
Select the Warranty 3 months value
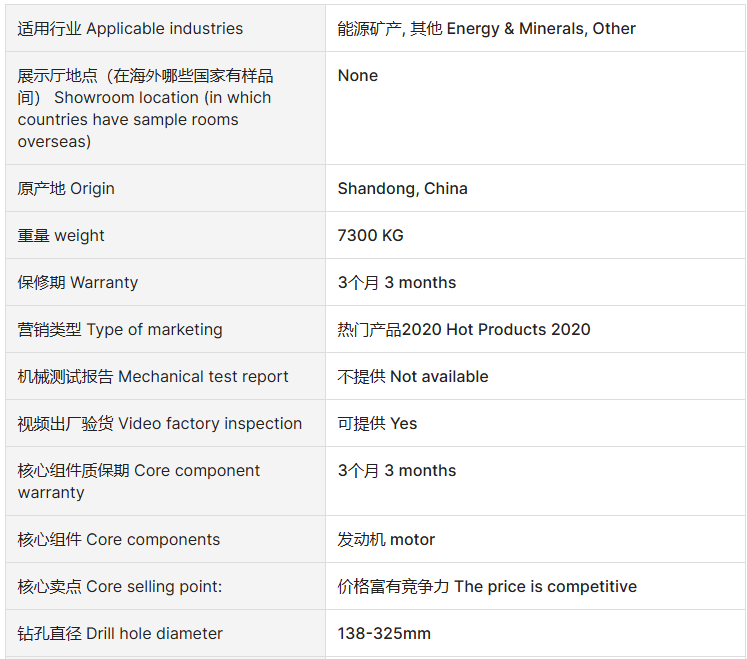[x=397, y=282]
